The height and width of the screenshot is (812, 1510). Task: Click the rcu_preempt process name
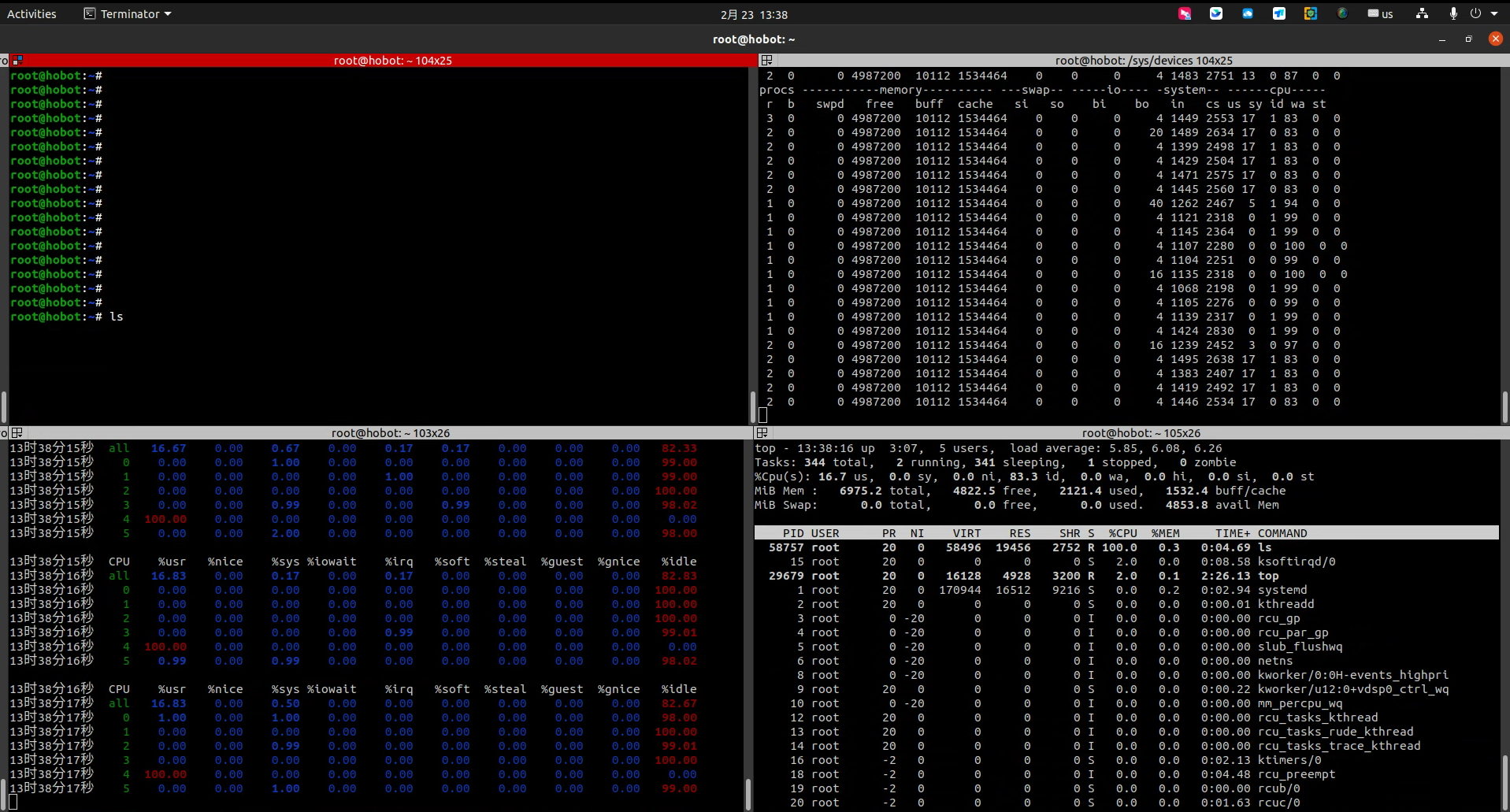click(1297, 774)
